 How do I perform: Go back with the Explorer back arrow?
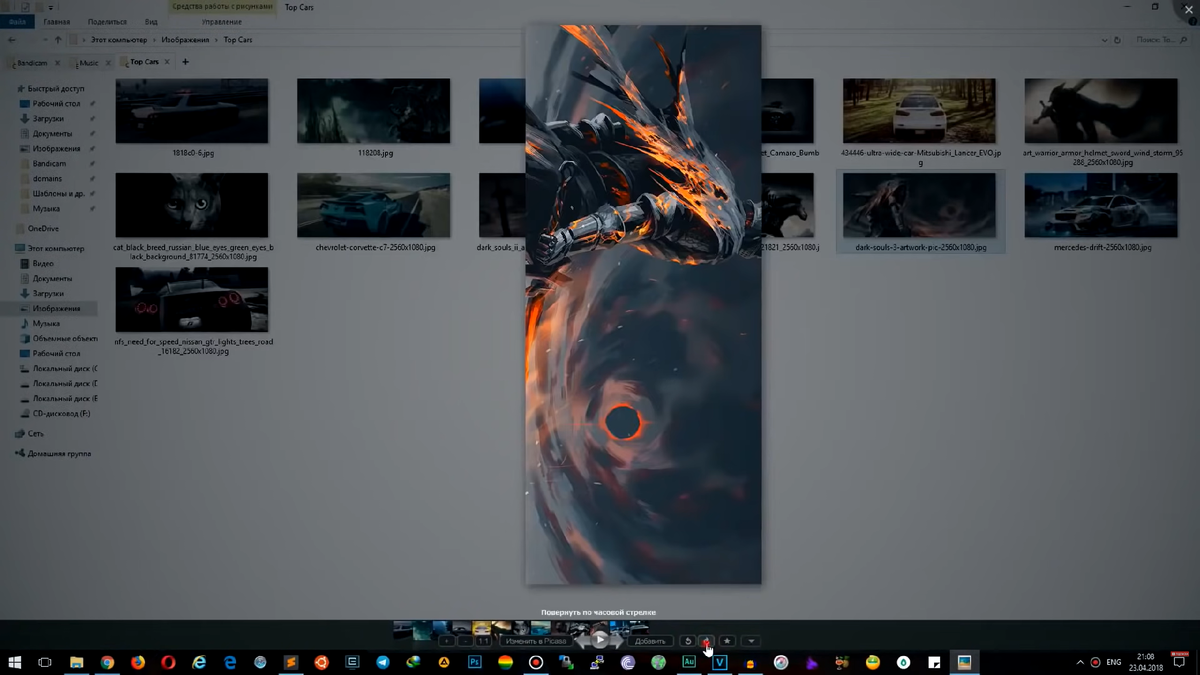pyautogui.click(x=12, y=40)
